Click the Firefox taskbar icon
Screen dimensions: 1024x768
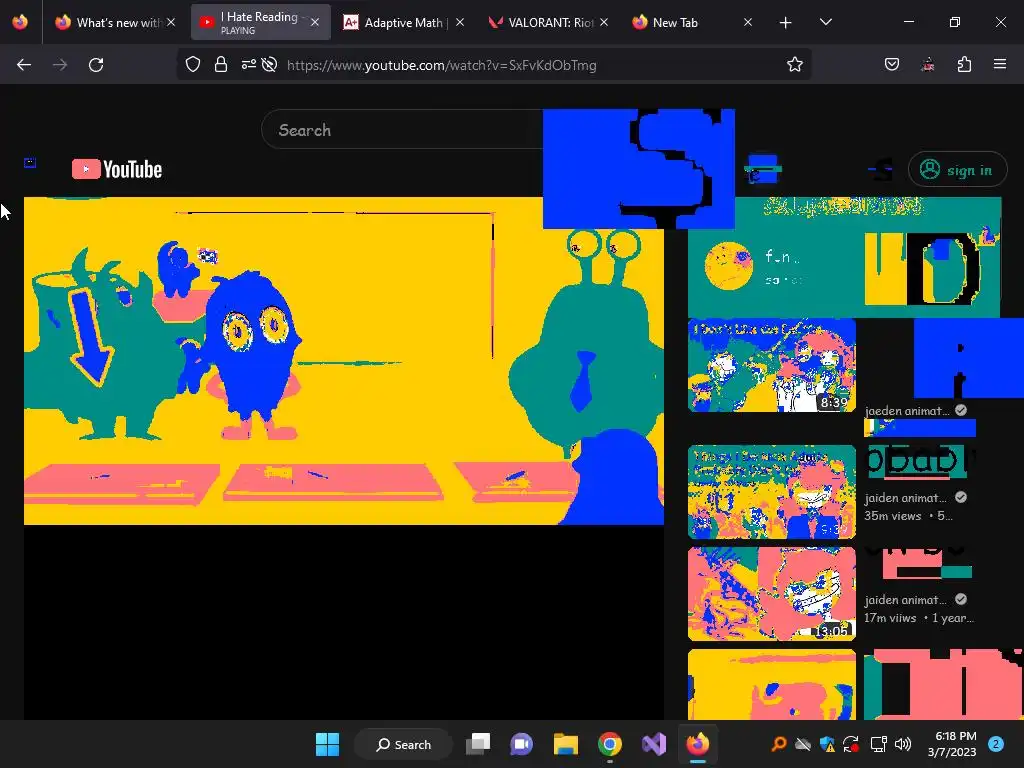pos(697,744)
